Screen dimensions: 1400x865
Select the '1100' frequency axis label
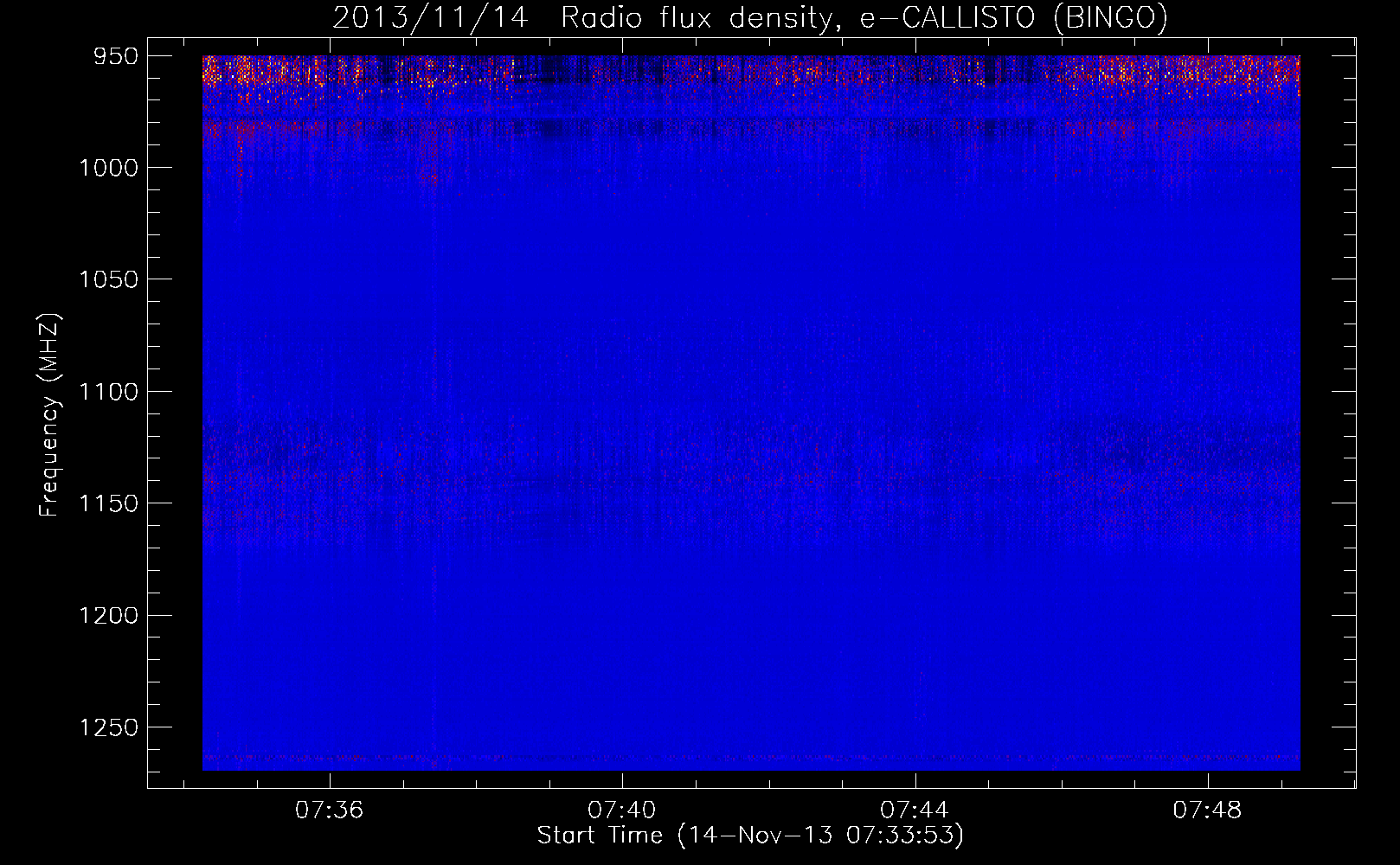coord(108,392)
